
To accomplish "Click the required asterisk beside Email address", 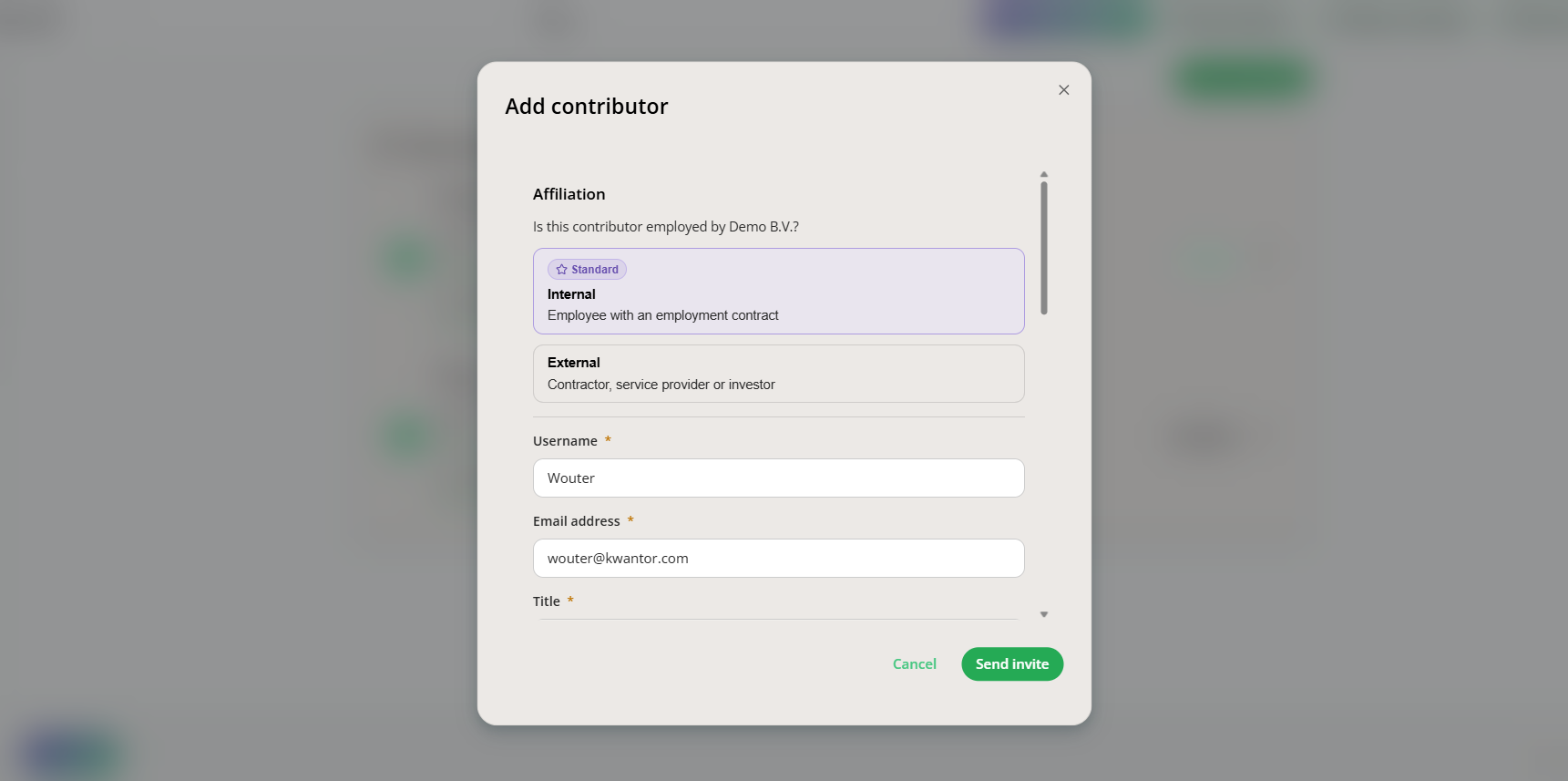I will [630, 519].
